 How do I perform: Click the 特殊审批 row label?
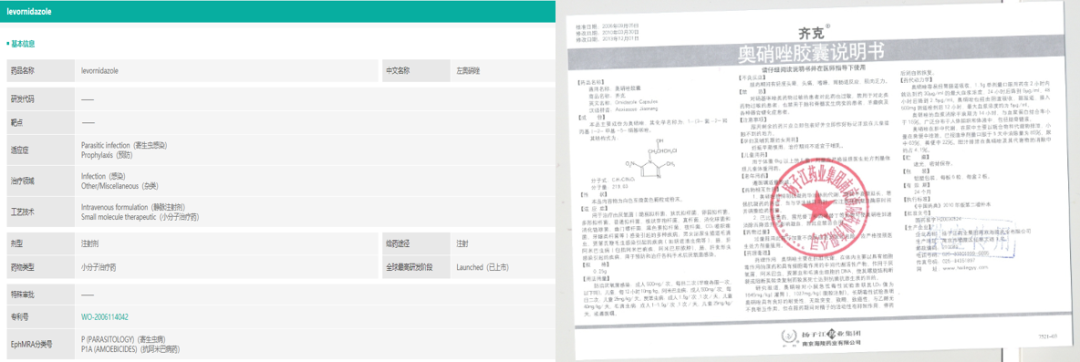pos(41,294)
